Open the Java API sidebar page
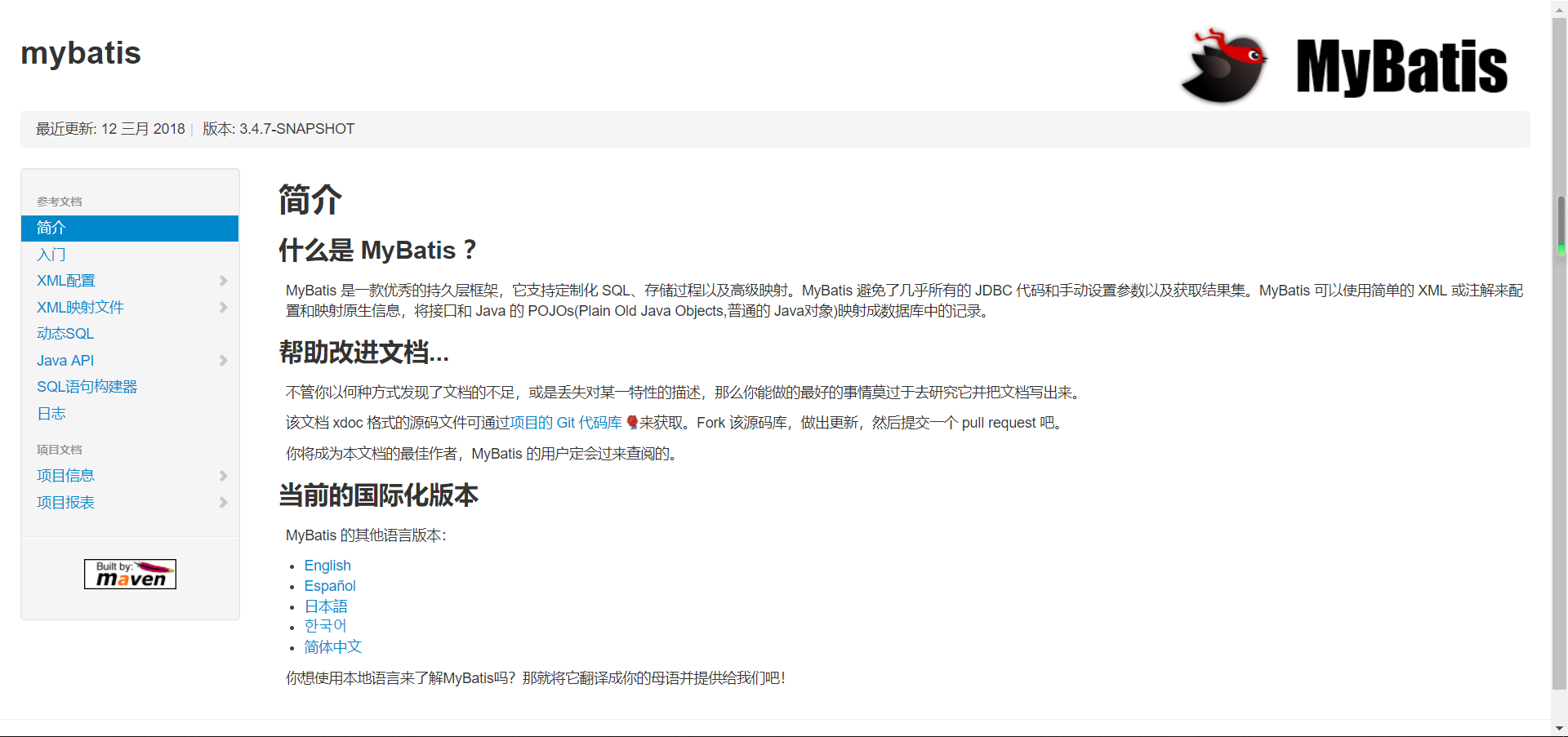Screen dimensions: 1568x737 65,361
